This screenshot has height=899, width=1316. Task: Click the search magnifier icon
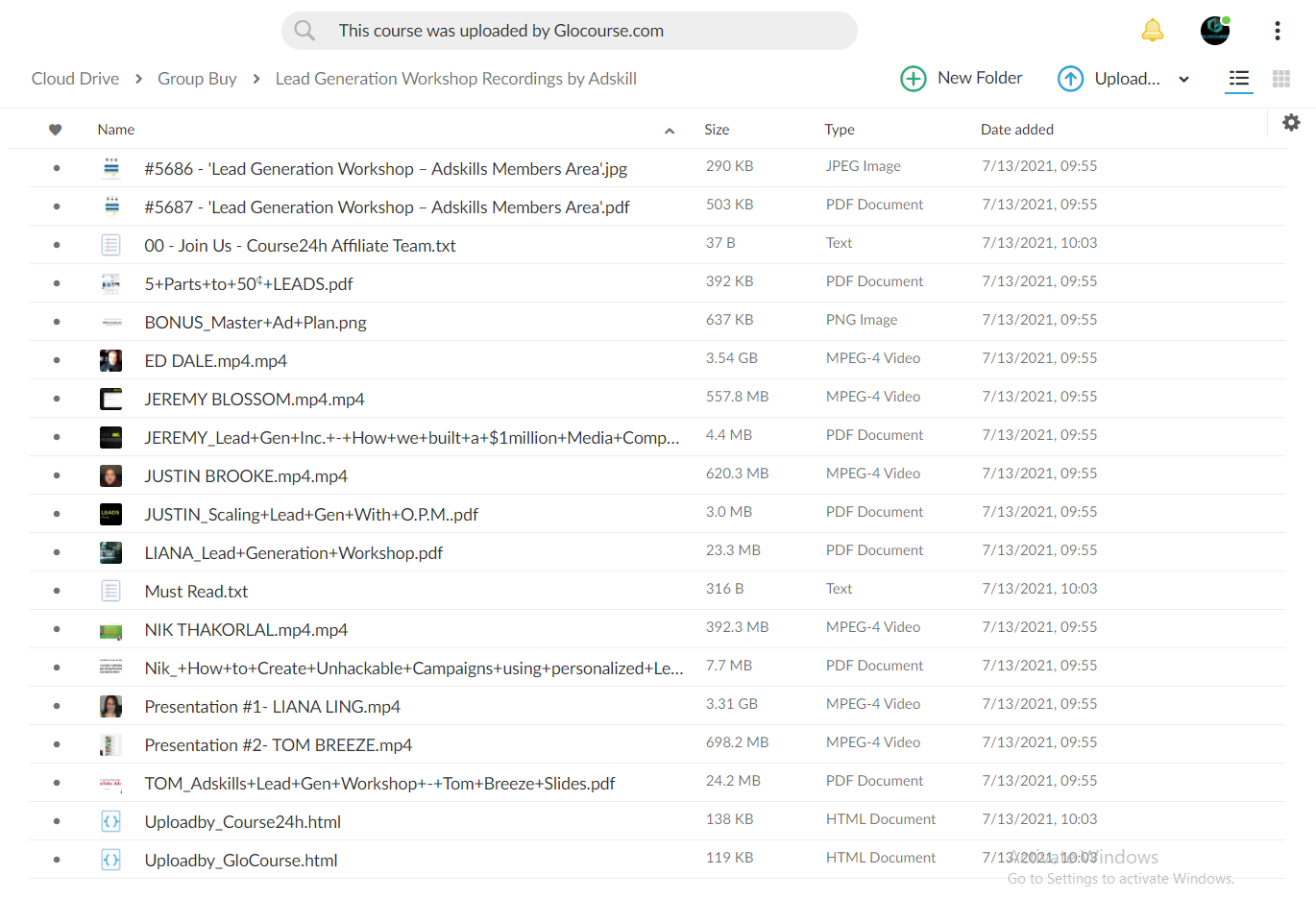(305, 31)
